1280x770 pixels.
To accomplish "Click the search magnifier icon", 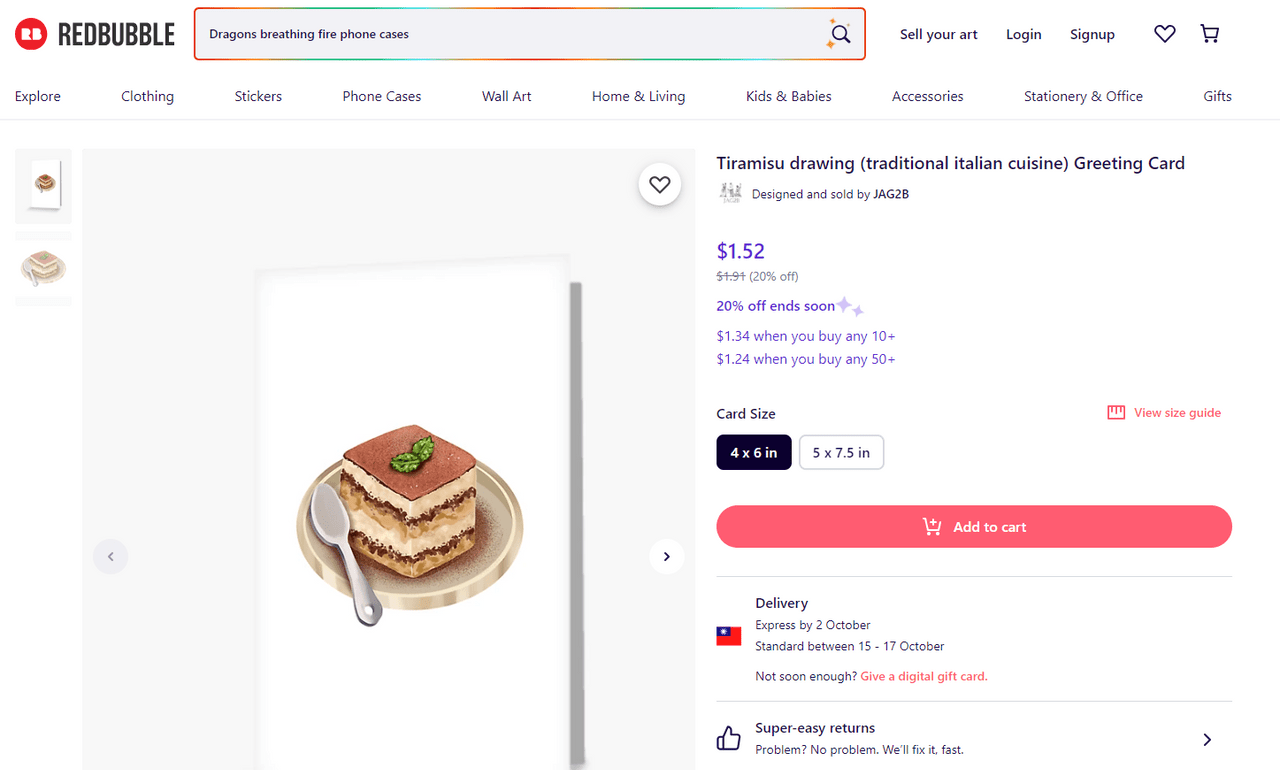I will (840, 34).
